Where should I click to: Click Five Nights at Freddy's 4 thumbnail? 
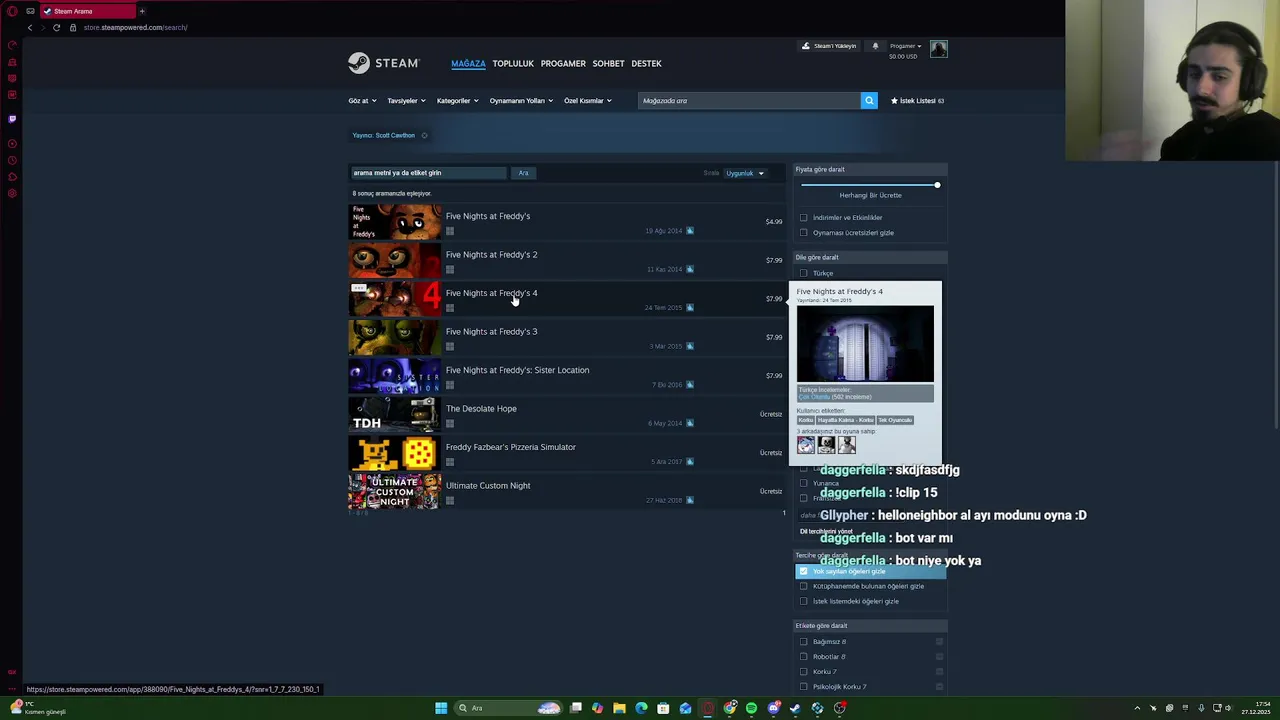(x=394, y=299)
